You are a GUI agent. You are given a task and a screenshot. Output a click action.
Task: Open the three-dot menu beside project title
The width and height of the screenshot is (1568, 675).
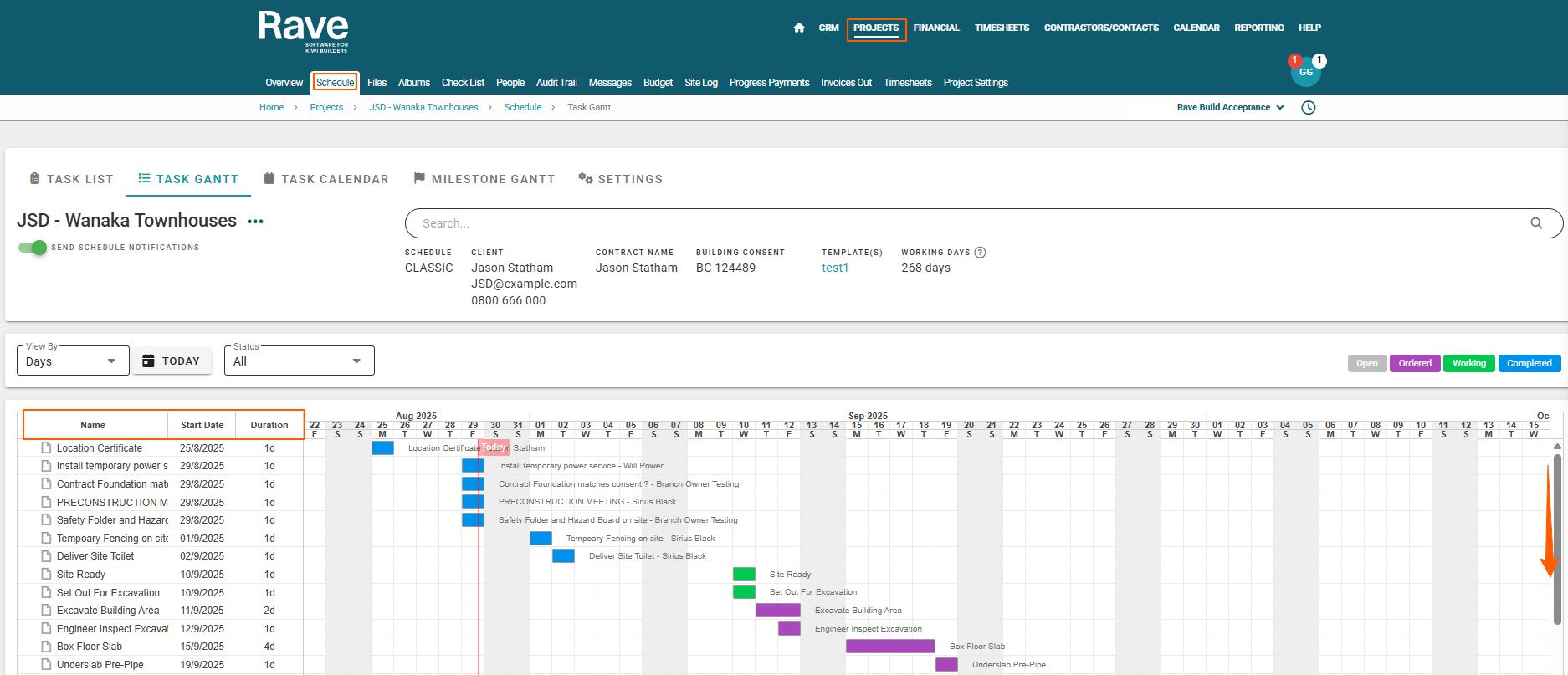click(255, 222)
